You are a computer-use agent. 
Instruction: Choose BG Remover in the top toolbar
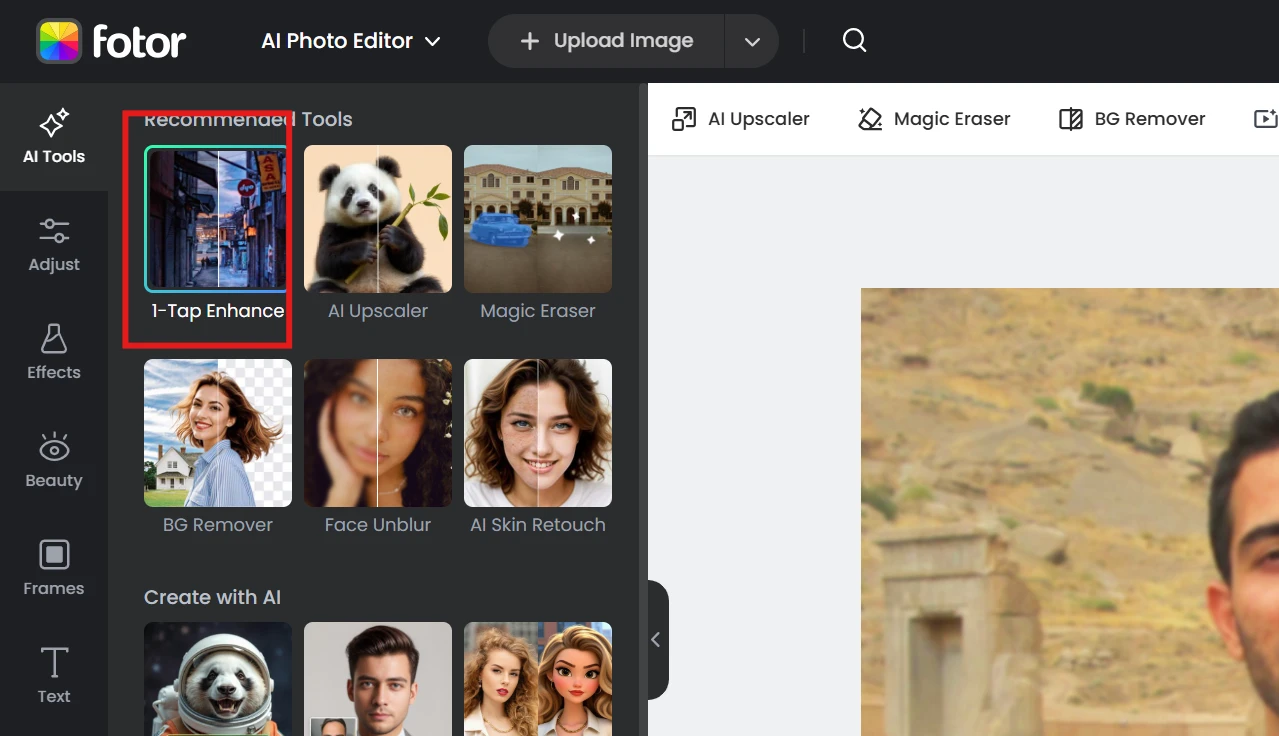pos(1132,119)
